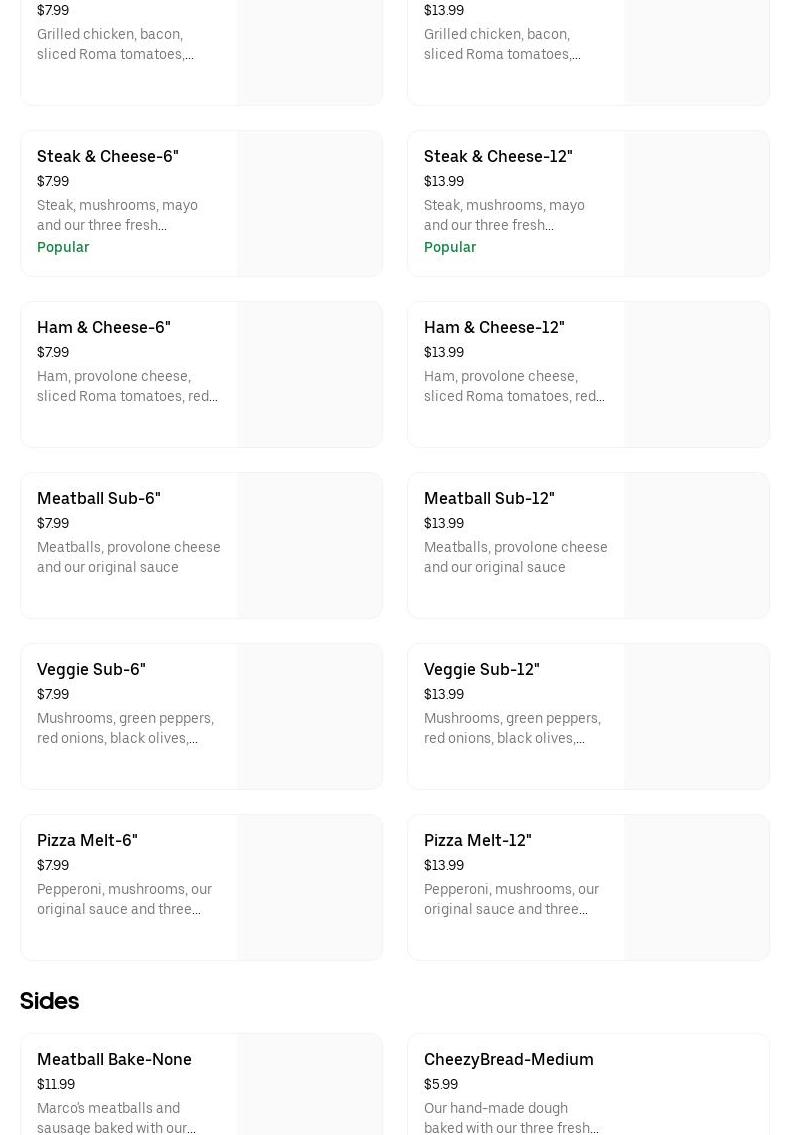The width and height of the screenshot is (804, 1135).
Task: Open the Steak & Cheese-6" item
Action: [x=108, y=157]
